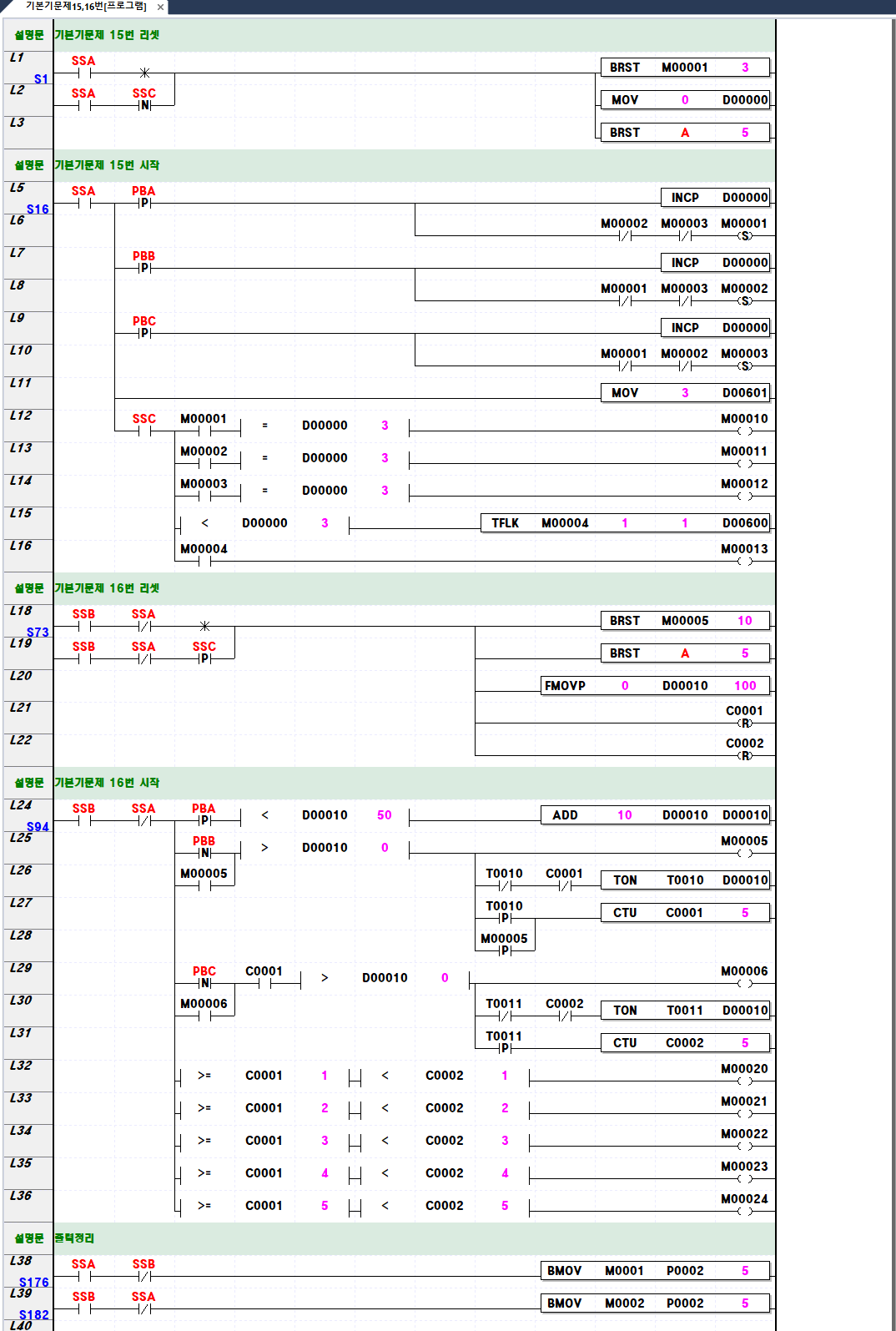Viewport: 896px width, 1331px height.
Task: Click the TON T0010 D00010 timer box
Action: coord(684,880)
